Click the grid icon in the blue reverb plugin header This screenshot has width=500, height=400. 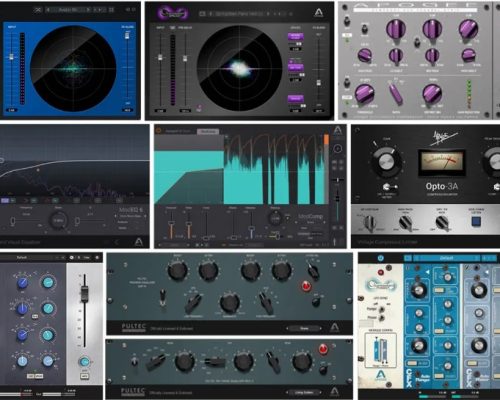[111, 10]
